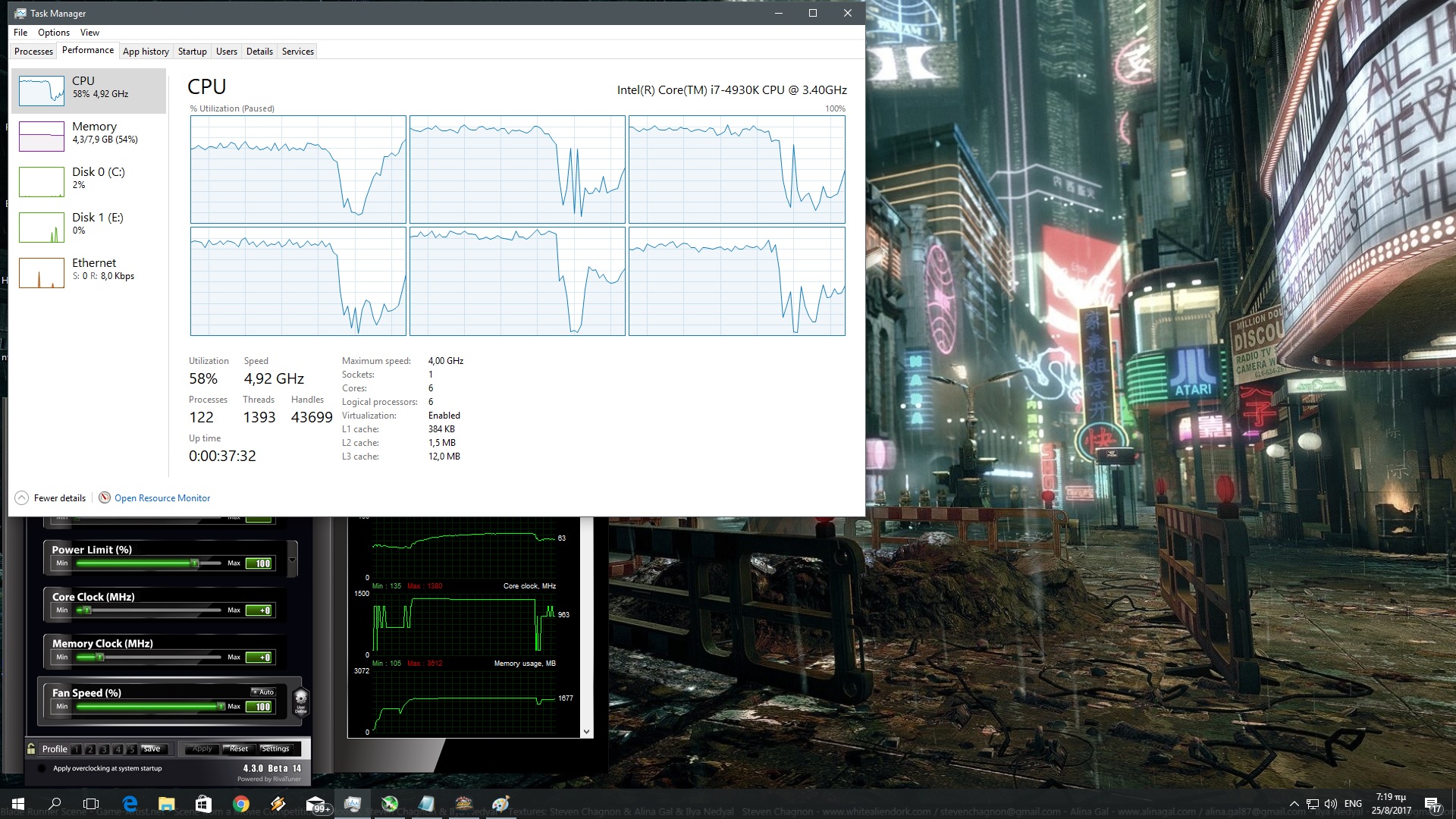The image size is (1456, 819).
Task: Click the Mail app taskbar icon
Action: (x=315, y=804)
